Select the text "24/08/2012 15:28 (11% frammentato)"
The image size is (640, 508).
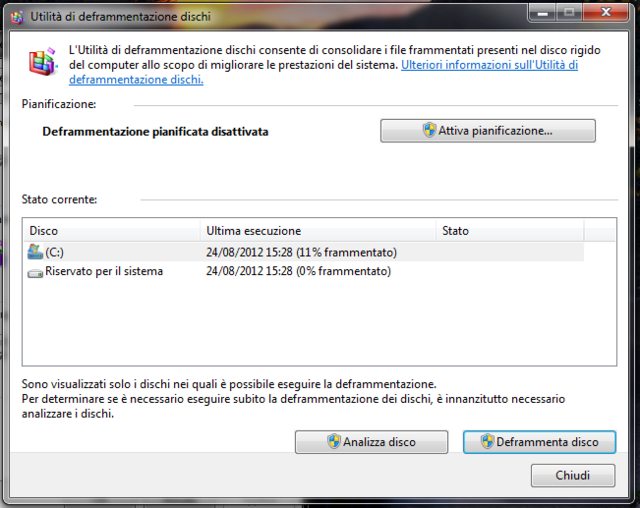(x=301, y=252)
